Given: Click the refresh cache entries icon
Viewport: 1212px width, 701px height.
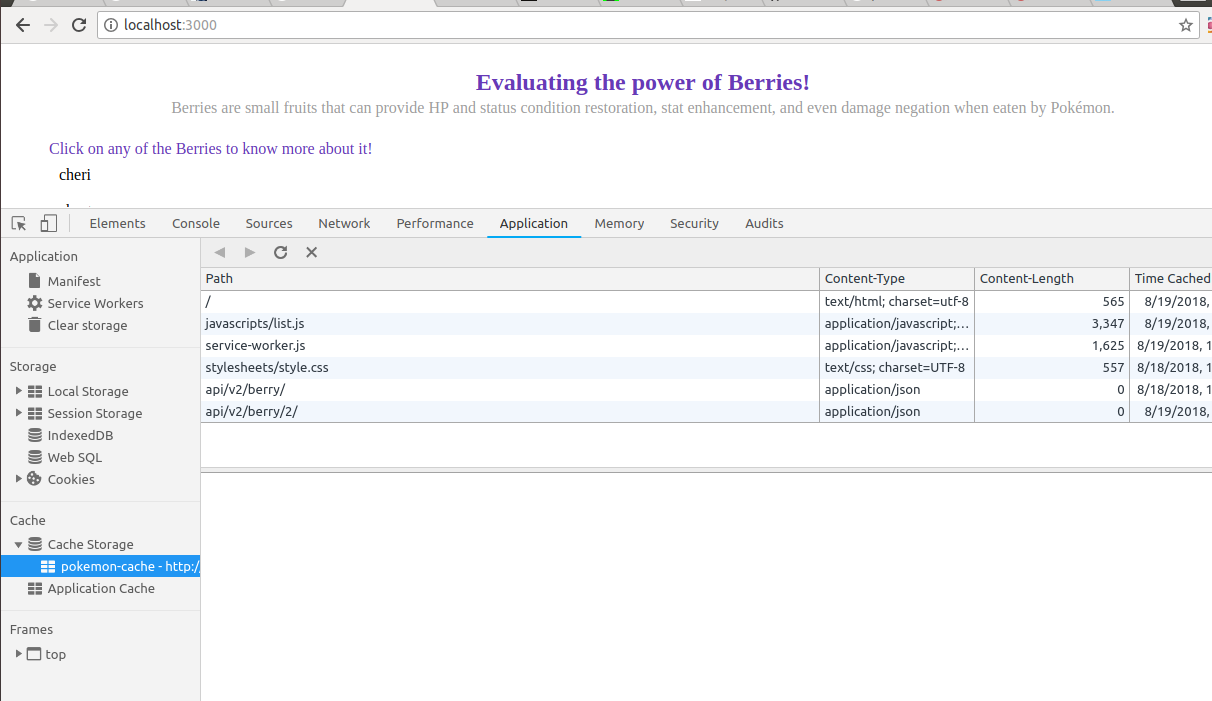Looking at the screenshot, I should (x=281, y=252).
